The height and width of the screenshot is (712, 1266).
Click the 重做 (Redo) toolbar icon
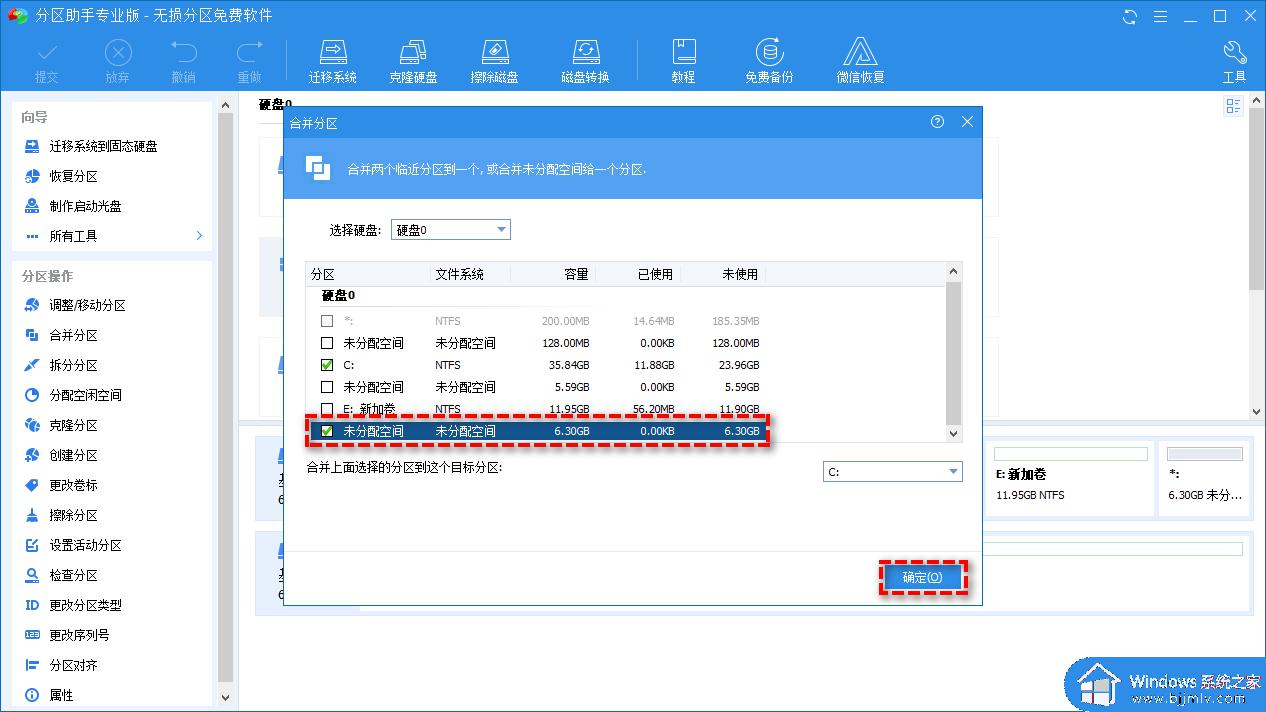click(249, 60)
